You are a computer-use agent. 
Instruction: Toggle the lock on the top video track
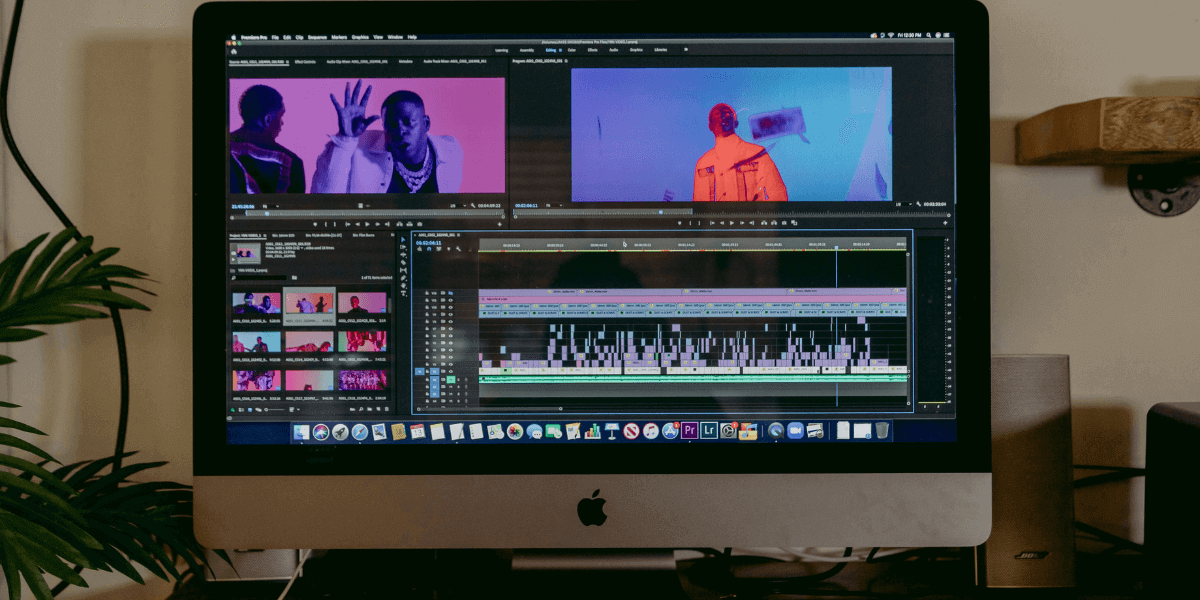pos(428,294)
